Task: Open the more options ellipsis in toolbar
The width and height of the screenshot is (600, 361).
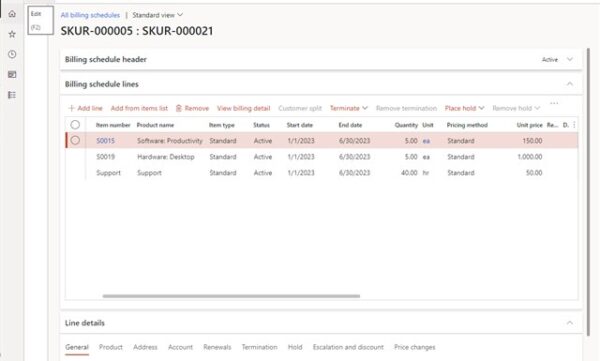Action: point(554,103)
